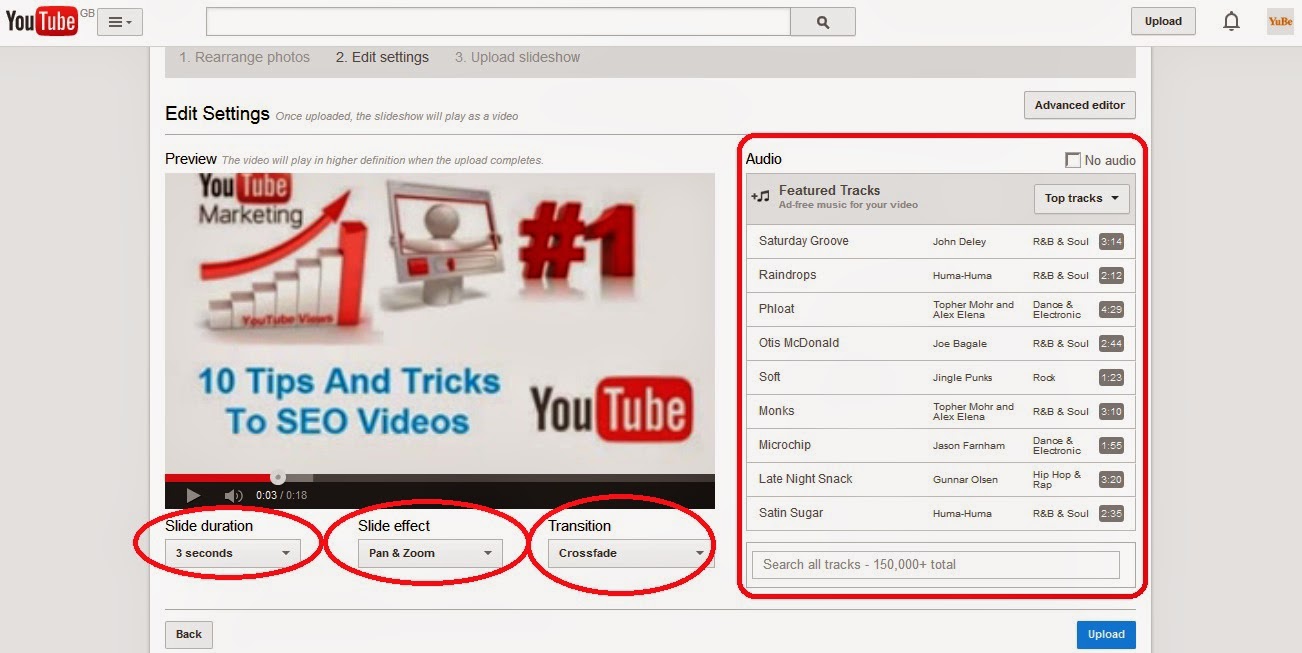Click artist name John Deley
This screenshot has width=1302, height=653.
(x=960, y=242)
